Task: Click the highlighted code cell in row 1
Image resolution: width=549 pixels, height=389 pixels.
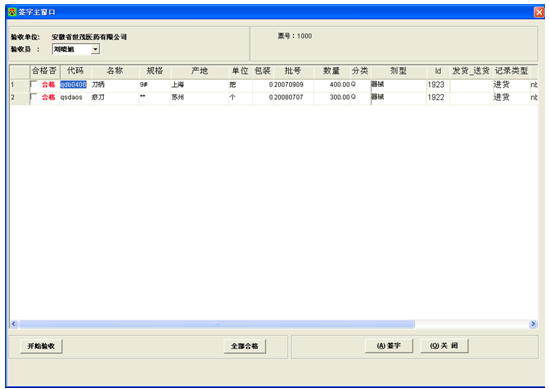Action: coord(73,85)
